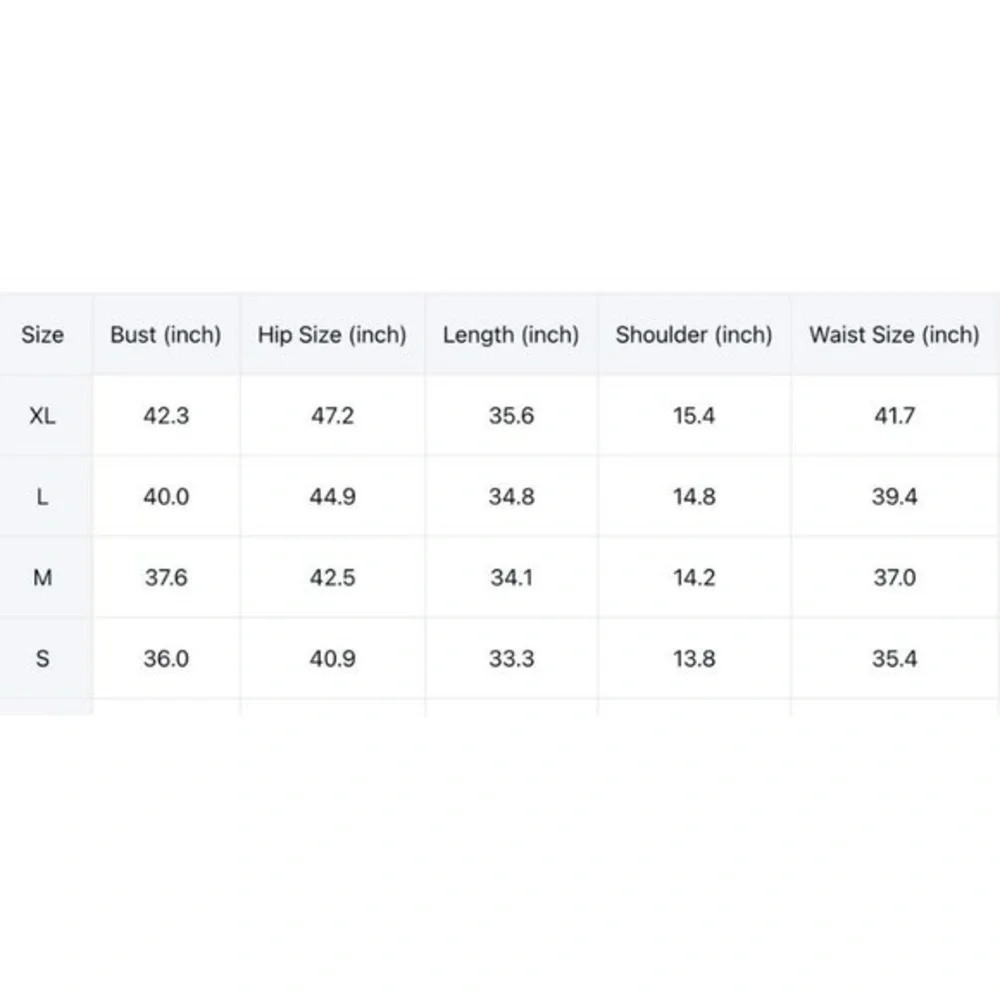Select the Hip Size (inch) header
The image size is (1000, 1000).
332,335
